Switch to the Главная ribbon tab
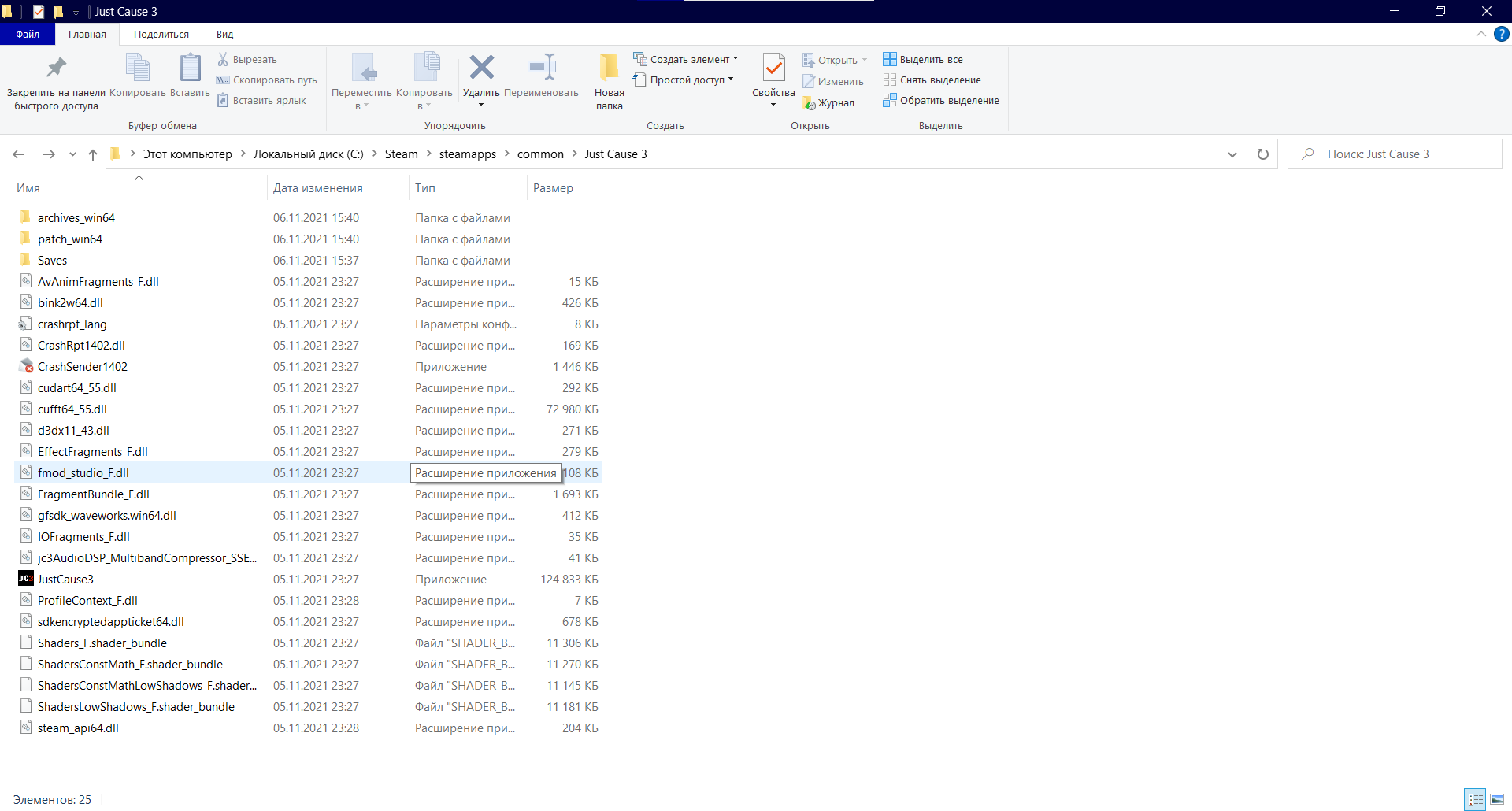Image resolution: width=1512 pixels, height=811 pixels. pyautogui.click(x=87, y=34)
